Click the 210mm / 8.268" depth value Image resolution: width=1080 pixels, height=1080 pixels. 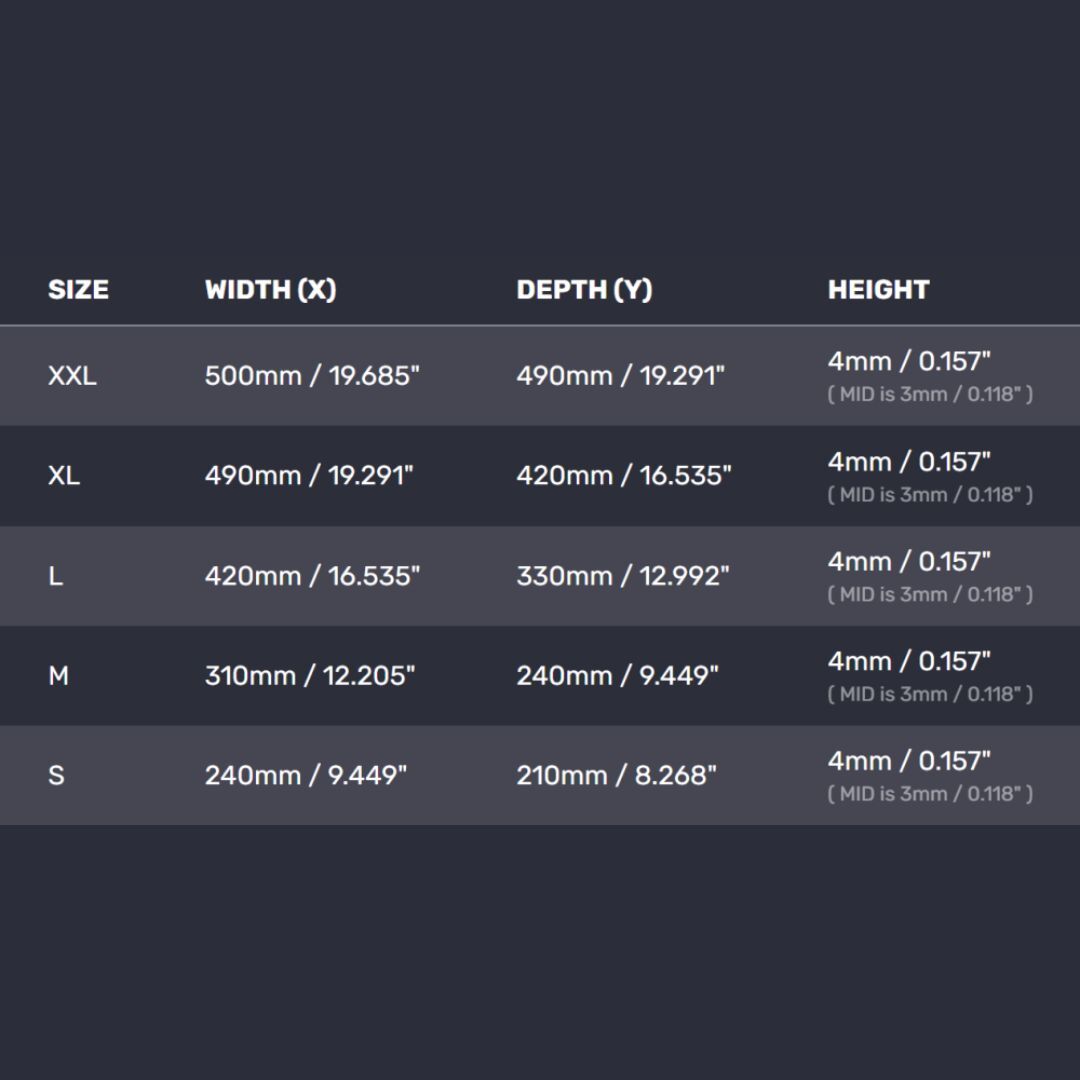click(x=616, y=775)
